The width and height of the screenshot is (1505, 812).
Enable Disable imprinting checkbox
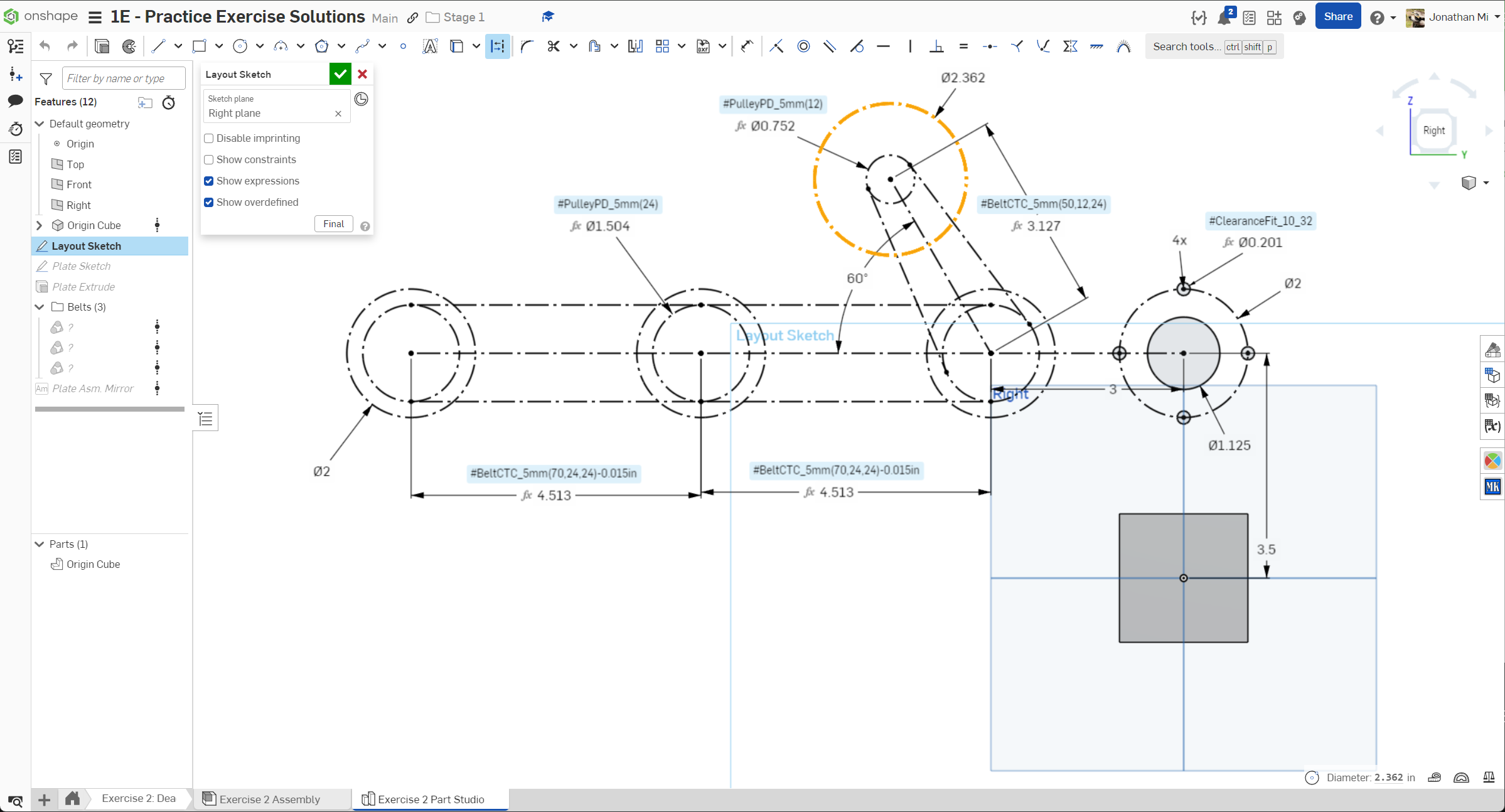point(209,139)
